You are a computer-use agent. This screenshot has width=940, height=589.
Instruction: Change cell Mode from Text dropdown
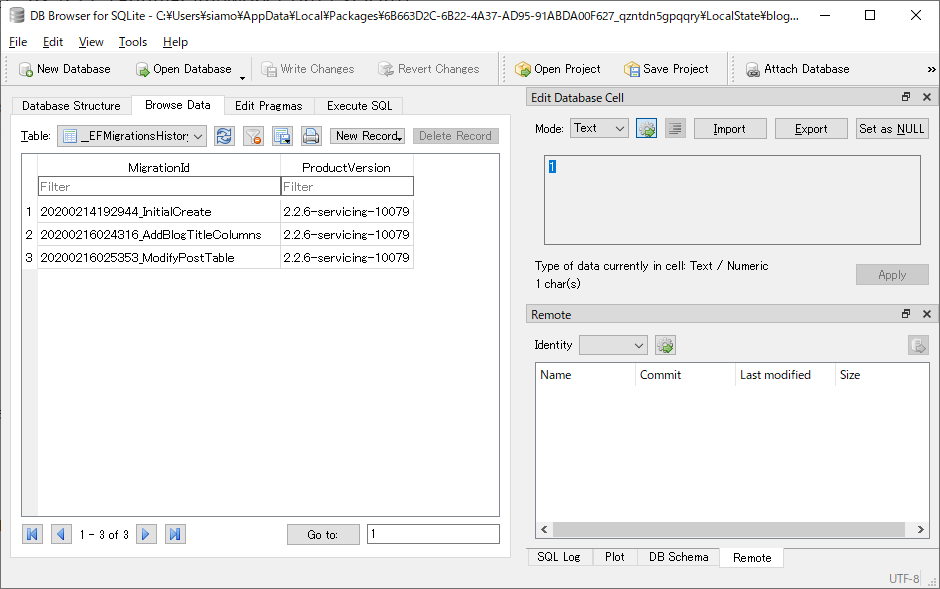598,128
